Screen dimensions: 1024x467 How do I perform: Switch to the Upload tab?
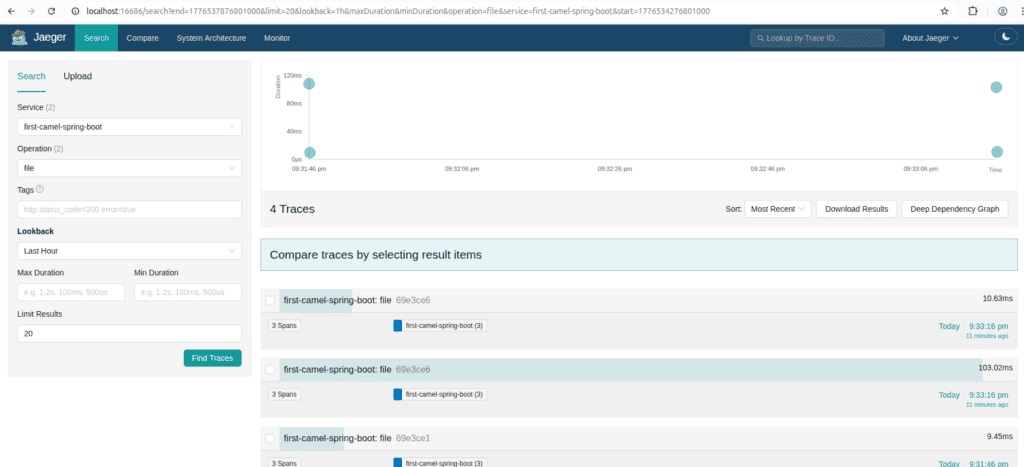(x=78, y=76)
